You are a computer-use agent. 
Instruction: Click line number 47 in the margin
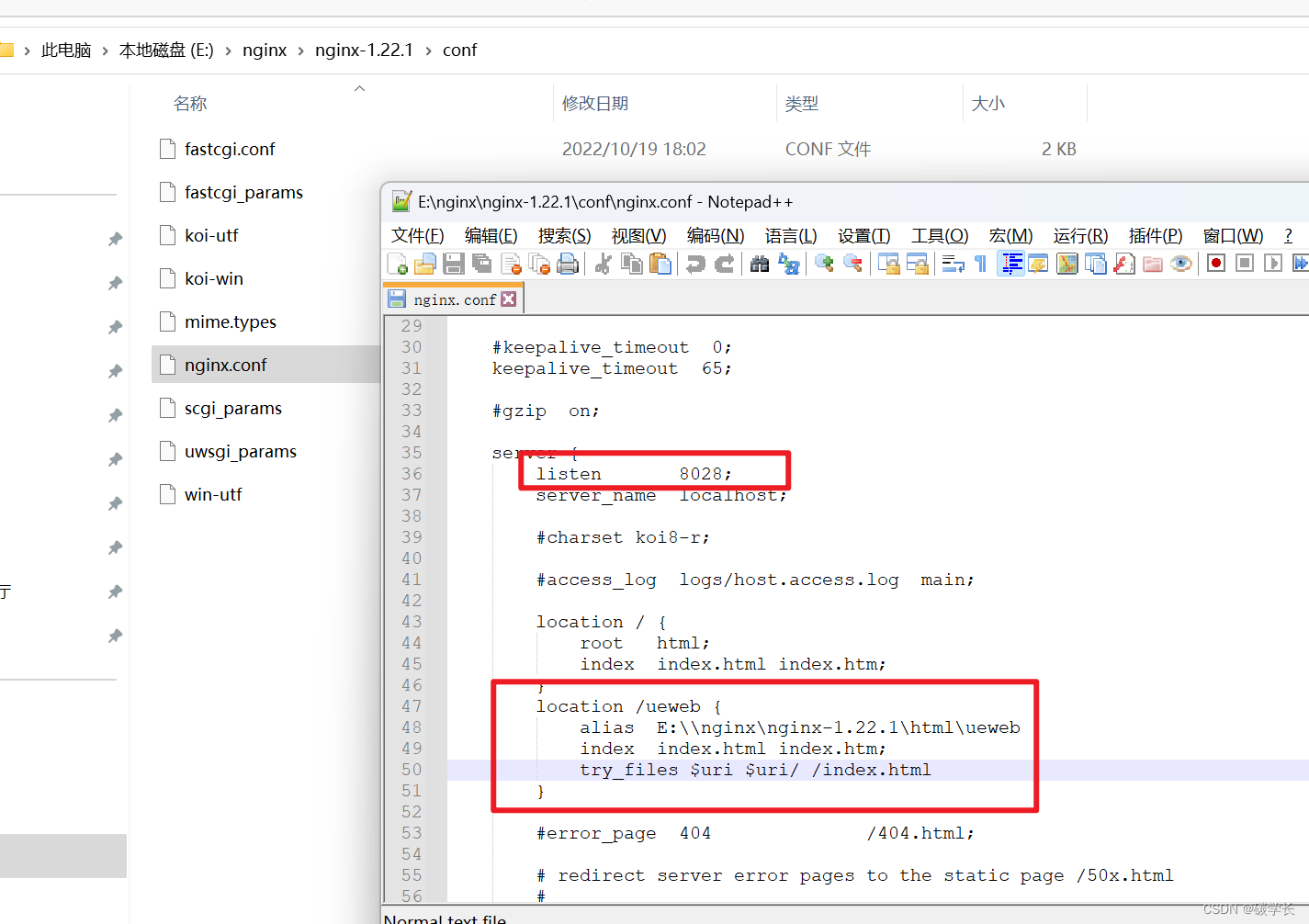pyautogui.click(x=412, y=706)
